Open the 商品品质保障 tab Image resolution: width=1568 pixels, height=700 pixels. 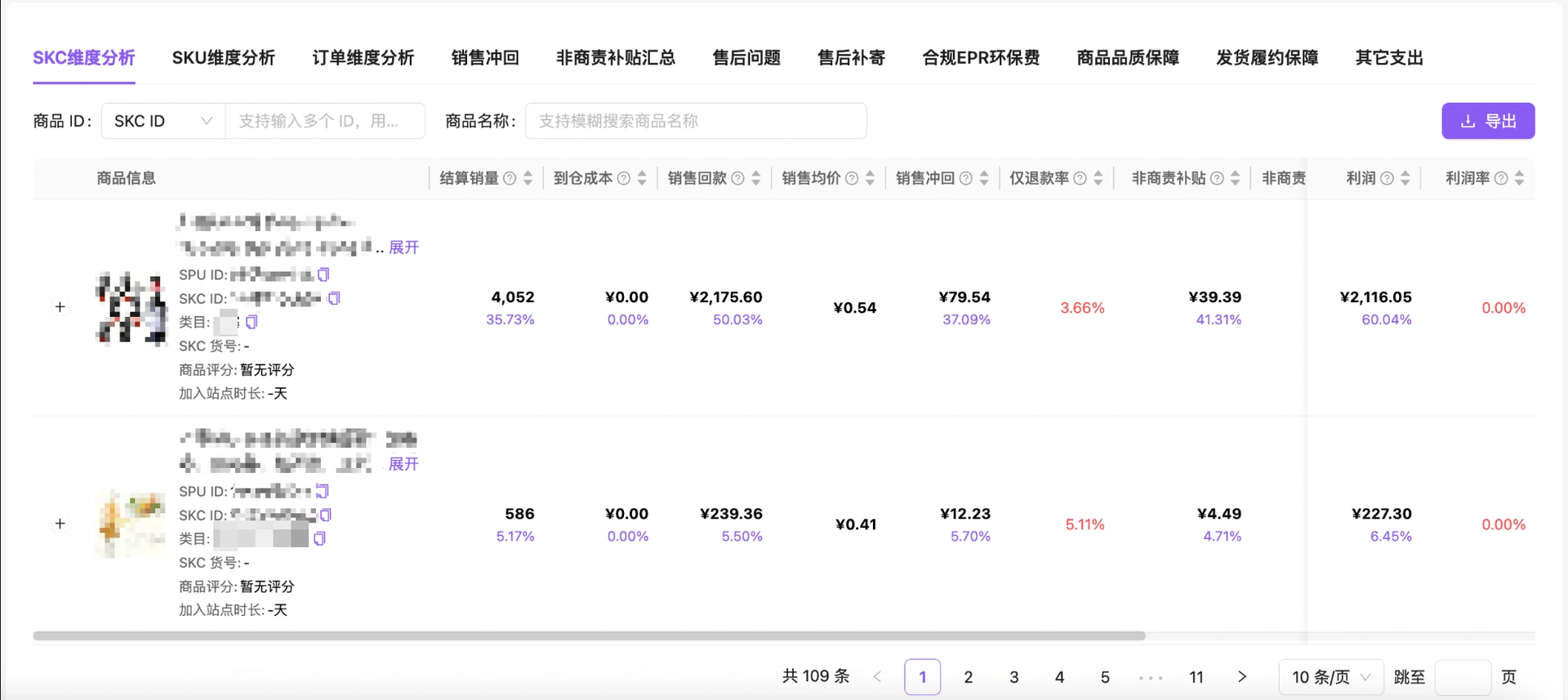pos(1128,58)
